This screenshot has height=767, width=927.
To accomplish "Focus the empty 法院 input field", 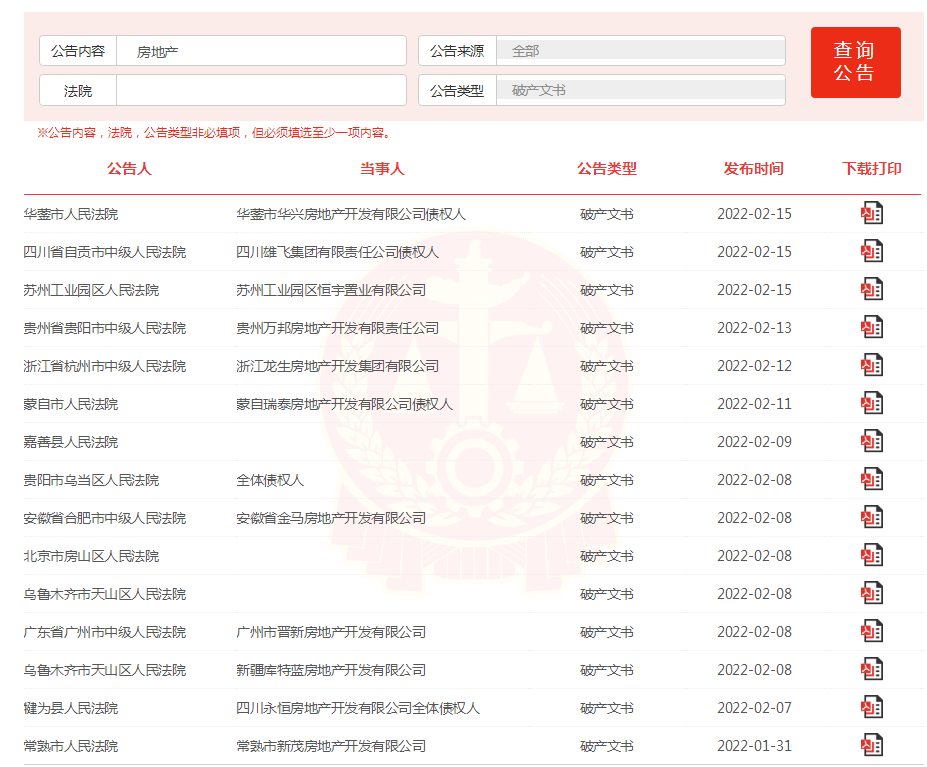I will (x=261, y=90).
